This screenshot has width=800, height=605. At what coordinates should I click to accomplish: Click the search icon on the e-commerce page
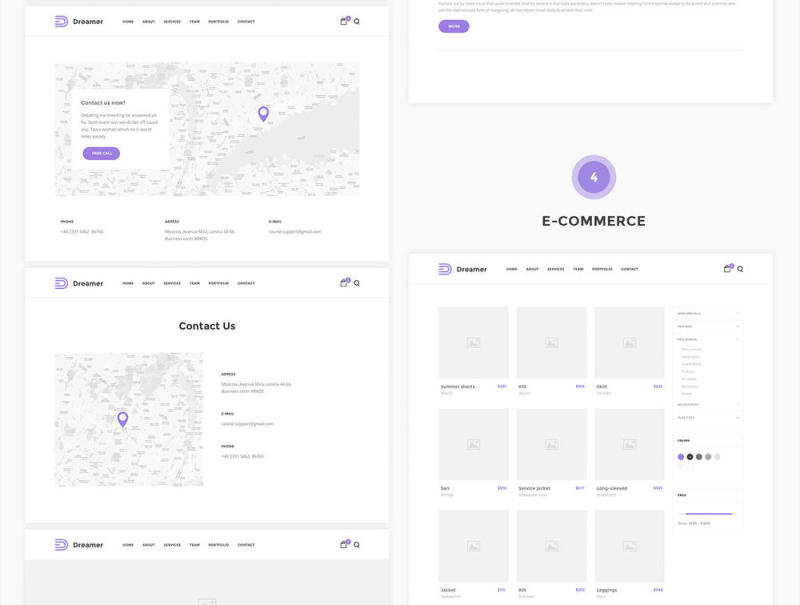740,269
